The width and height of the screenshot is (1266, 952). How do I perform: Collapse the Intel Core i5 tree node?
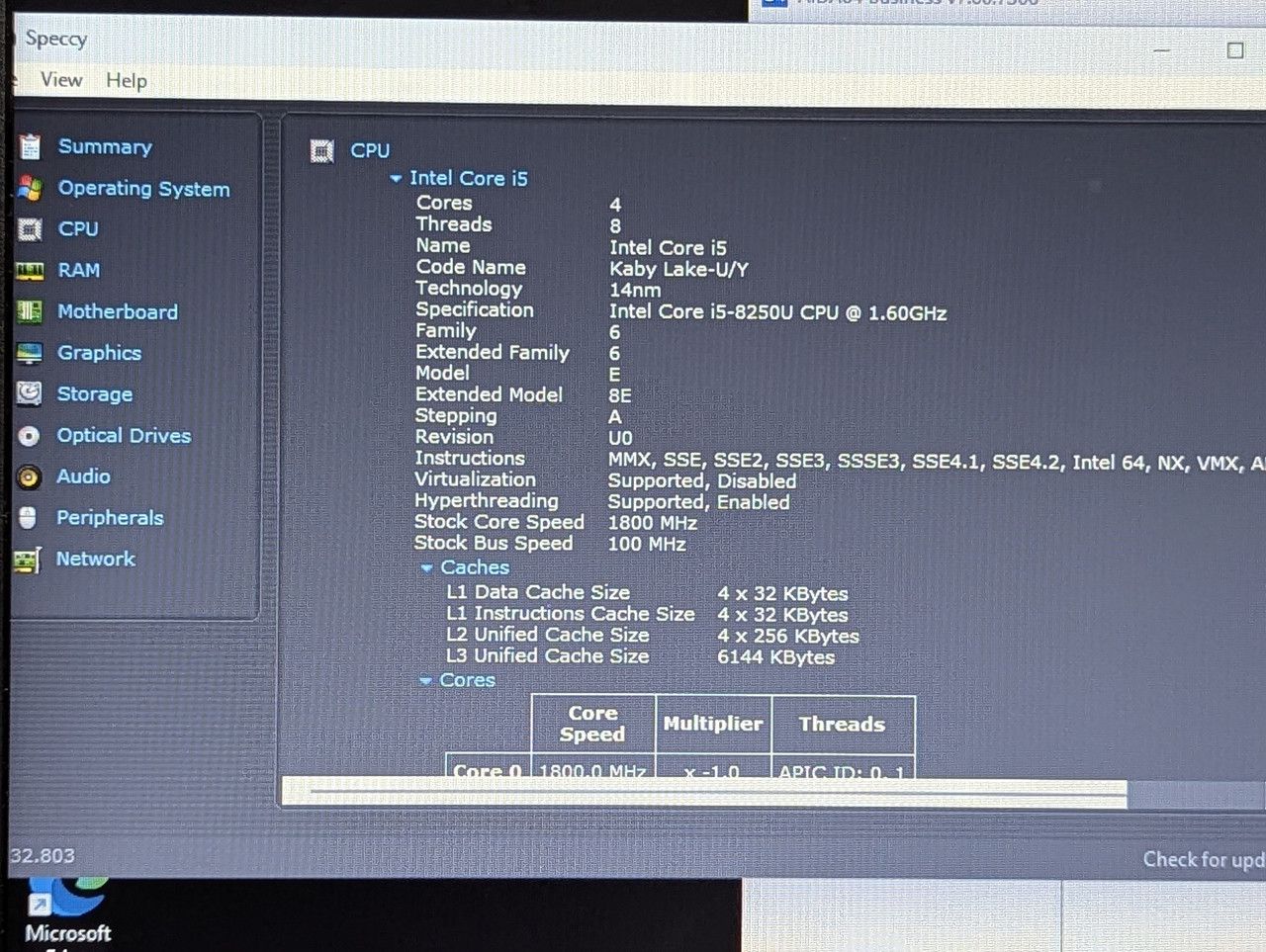tap(396, 179)
